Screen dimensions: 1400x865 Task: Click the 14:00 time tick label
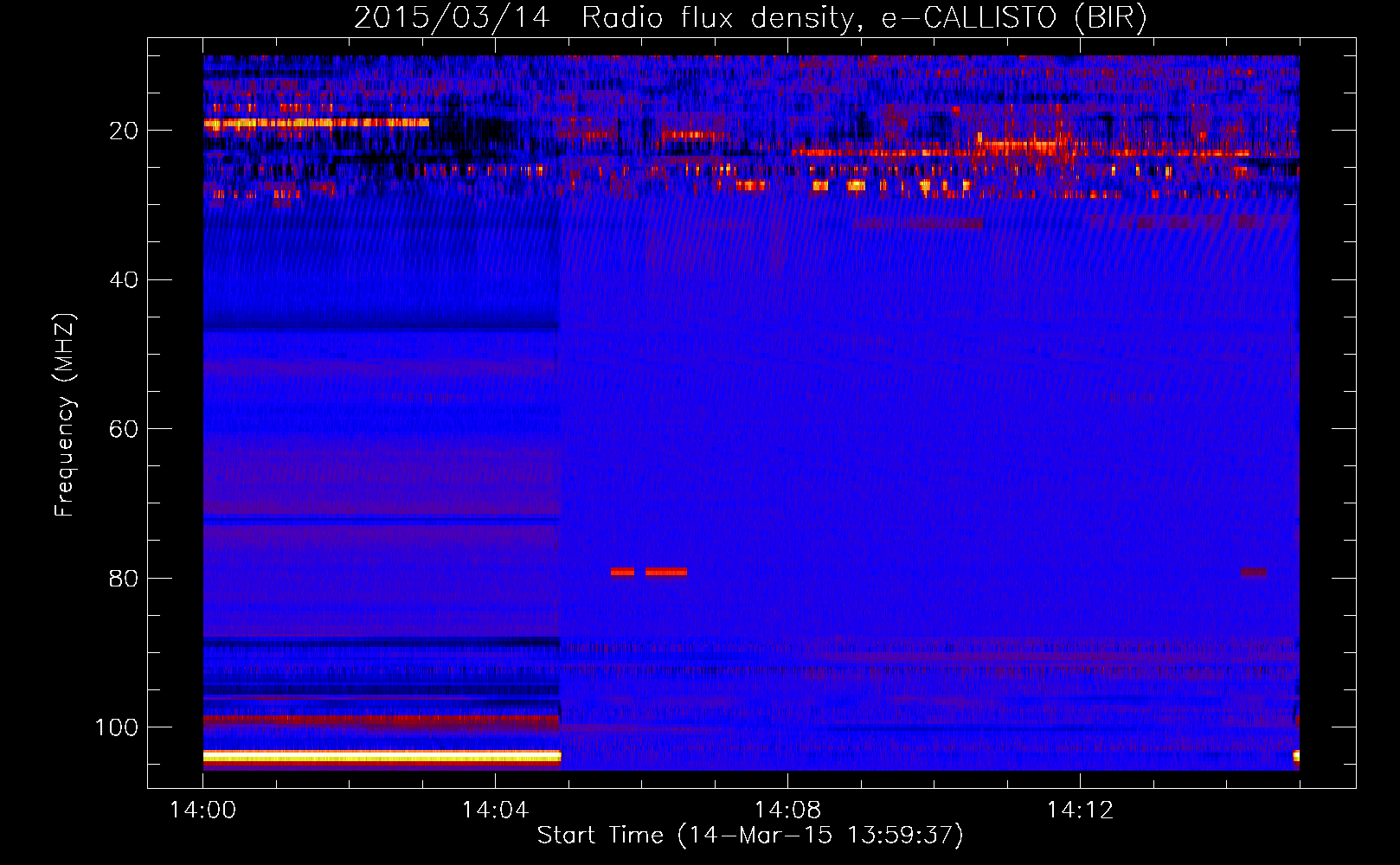coord(202,811)
